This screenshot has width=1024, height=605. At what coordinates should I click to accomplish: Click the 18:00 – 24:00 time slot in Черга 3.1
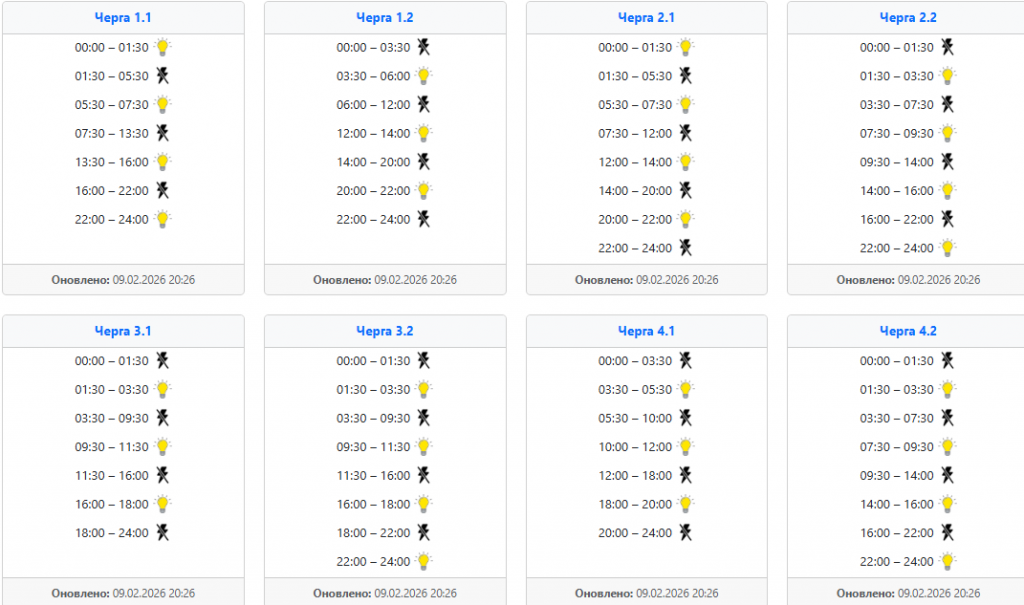(x=111, y=533)
